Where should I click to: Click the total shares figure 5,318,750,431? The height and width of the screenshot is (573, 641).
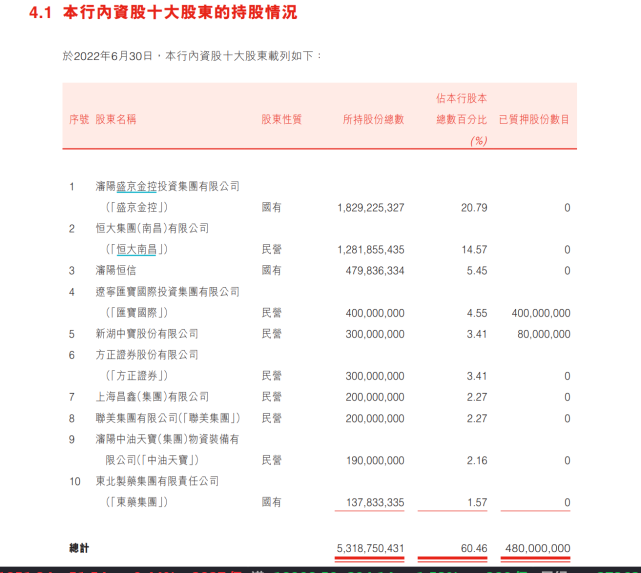pyautogui.click(x=370, y=548)
